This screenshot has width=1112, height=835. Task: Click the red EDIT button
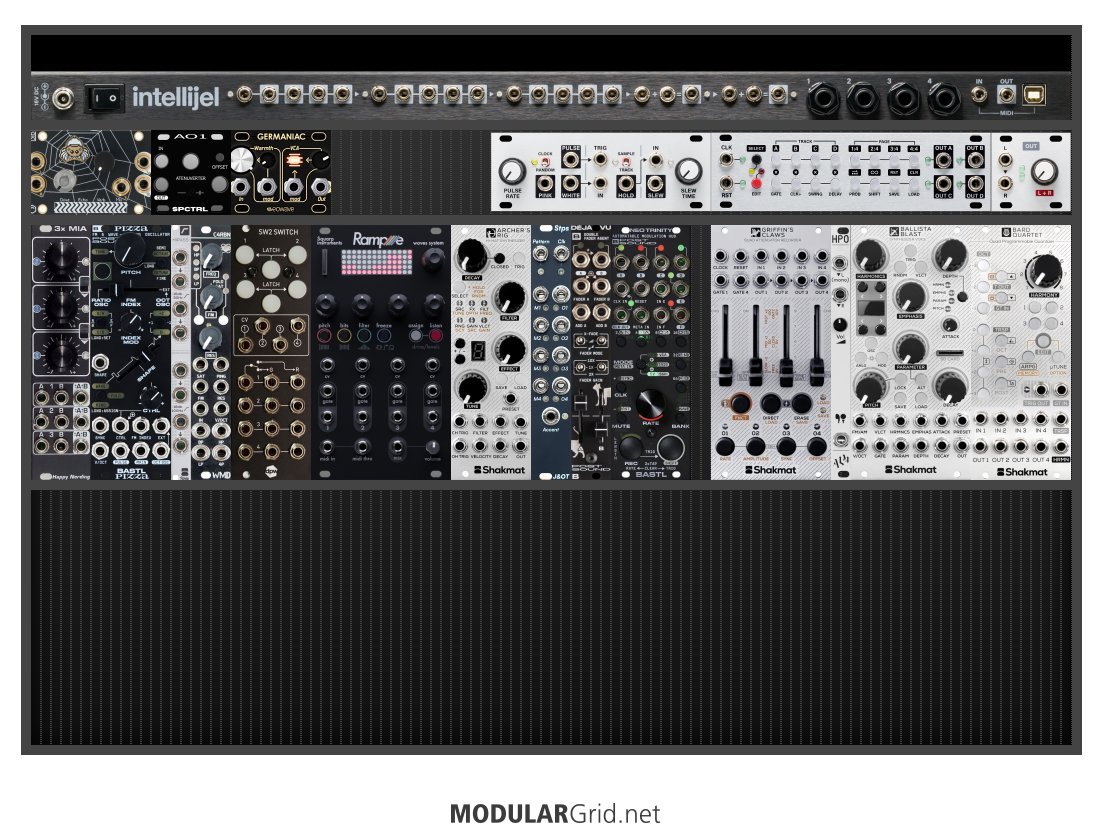click(x=756, y=184)
